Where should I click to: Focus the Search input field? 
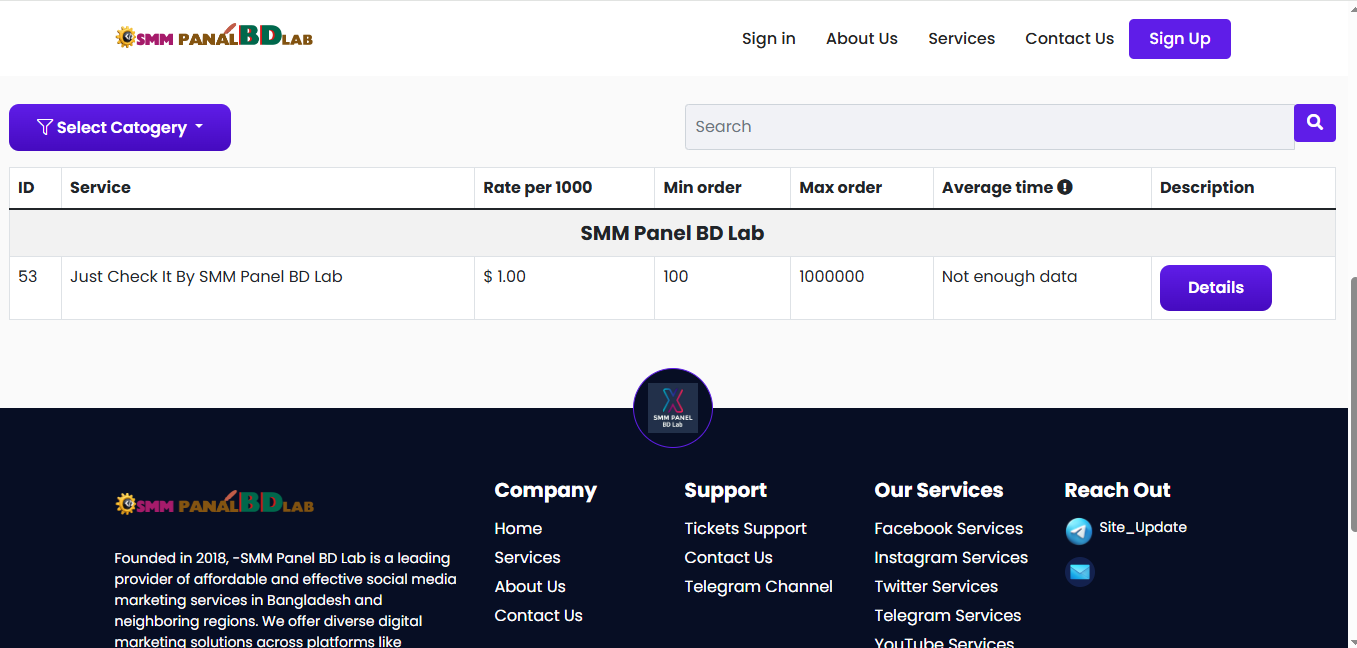[989, 127]
